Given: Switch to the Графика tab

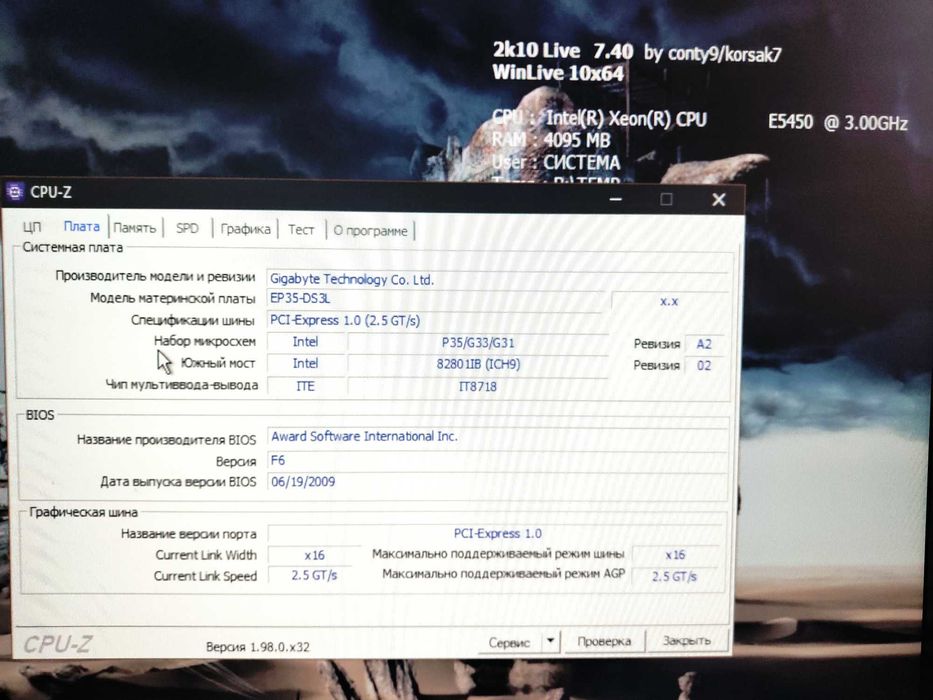Looking at the screenshot, I should point(245,229).
